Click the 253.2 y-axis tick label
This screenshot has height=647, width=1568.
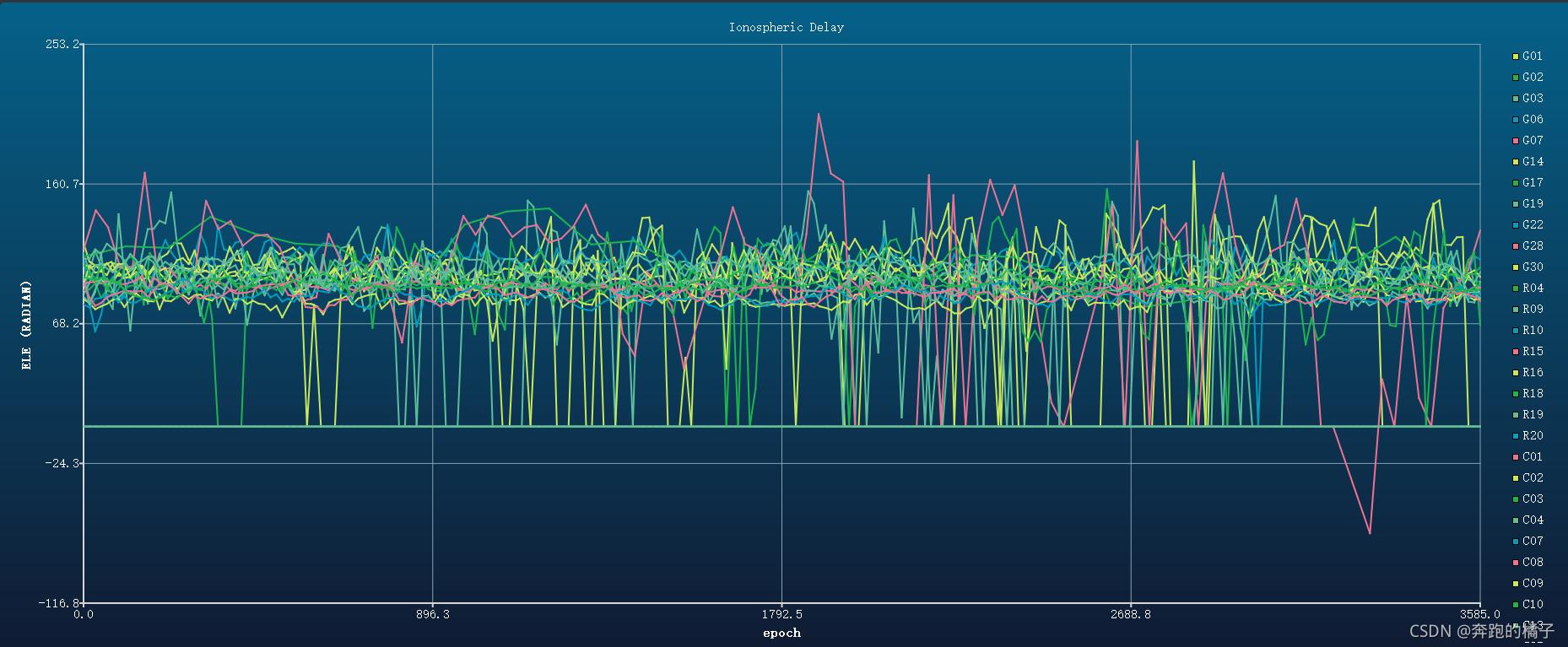[62, 44]
